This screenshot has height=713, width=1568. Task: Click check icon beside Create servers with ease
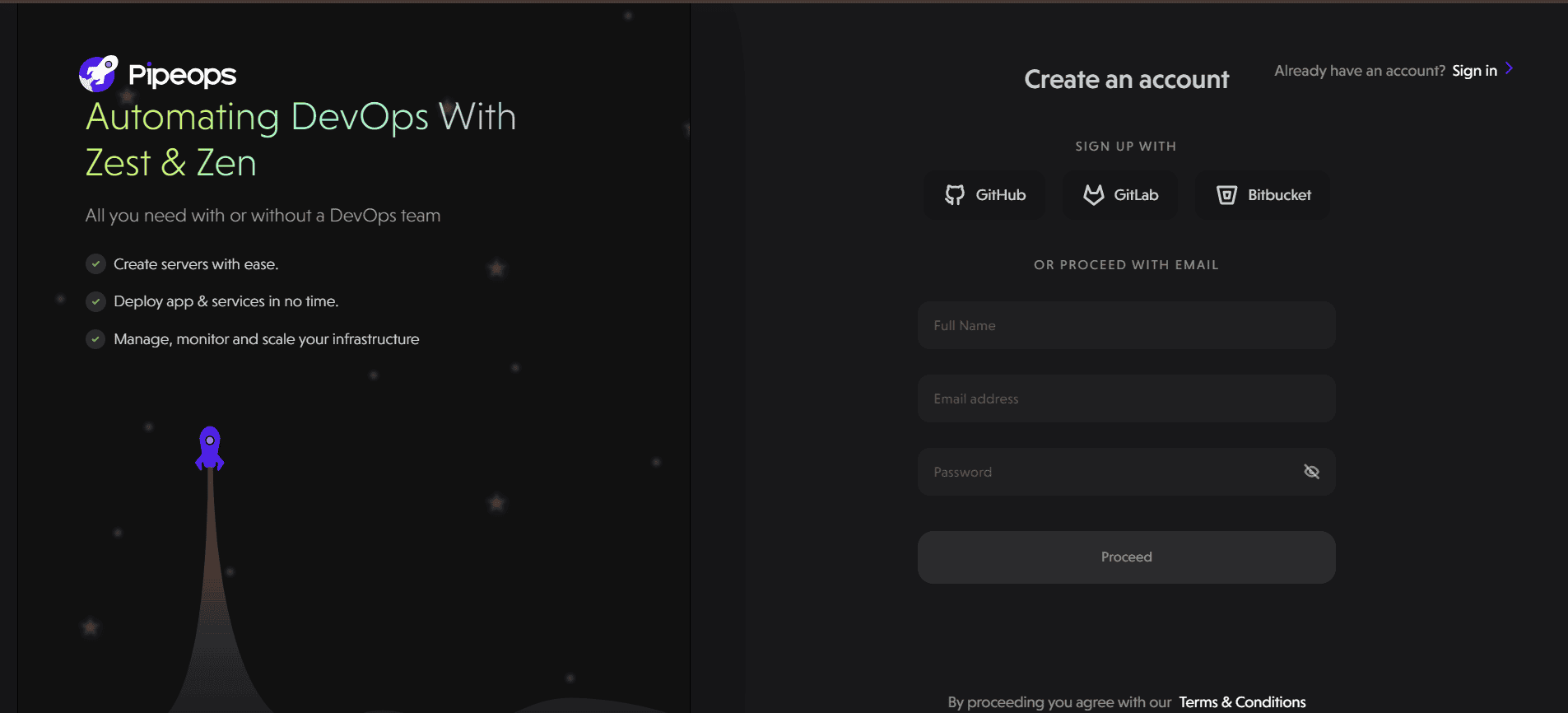point(95,264)
